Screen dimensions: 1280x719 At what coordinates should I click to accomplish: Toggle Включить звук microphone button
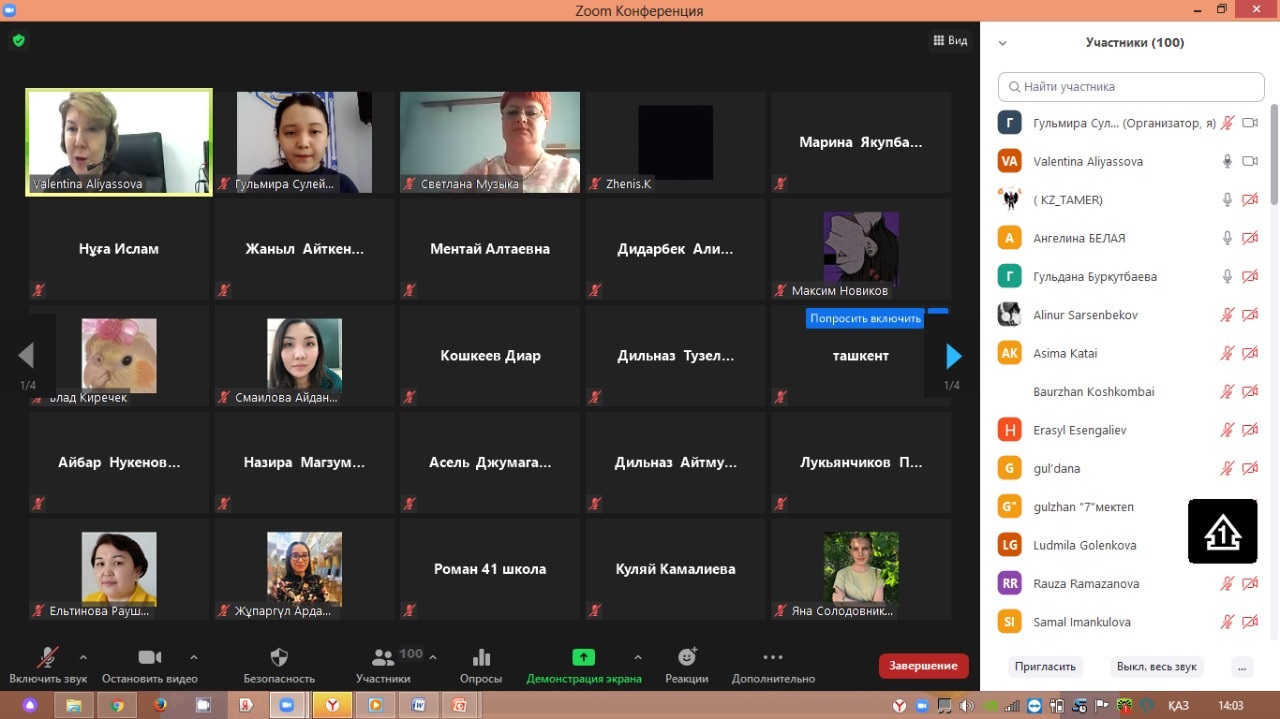(x=48, y=665)
